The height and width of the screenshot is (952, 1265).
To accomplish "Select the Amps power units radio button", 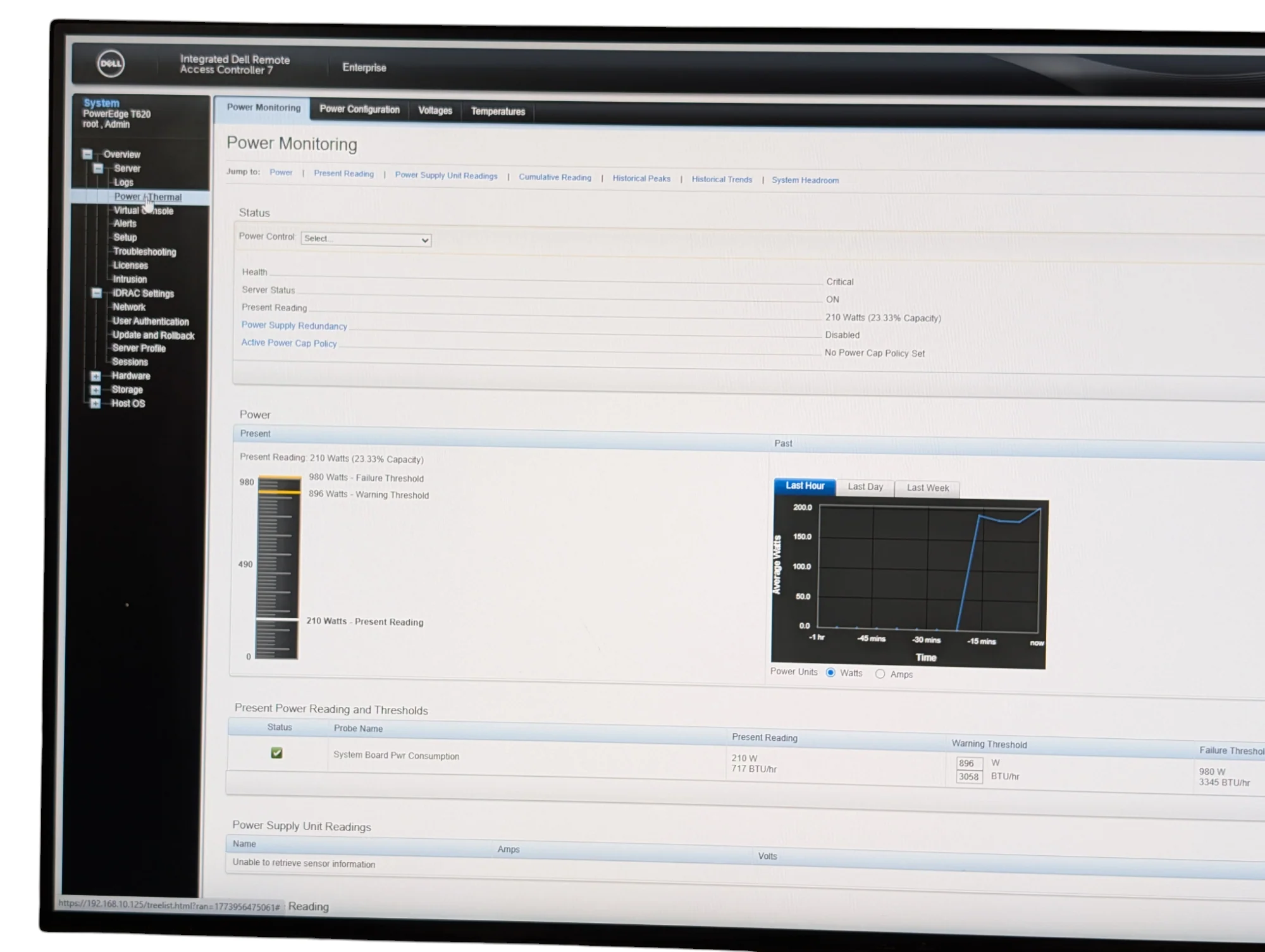I will coord(880,674).
